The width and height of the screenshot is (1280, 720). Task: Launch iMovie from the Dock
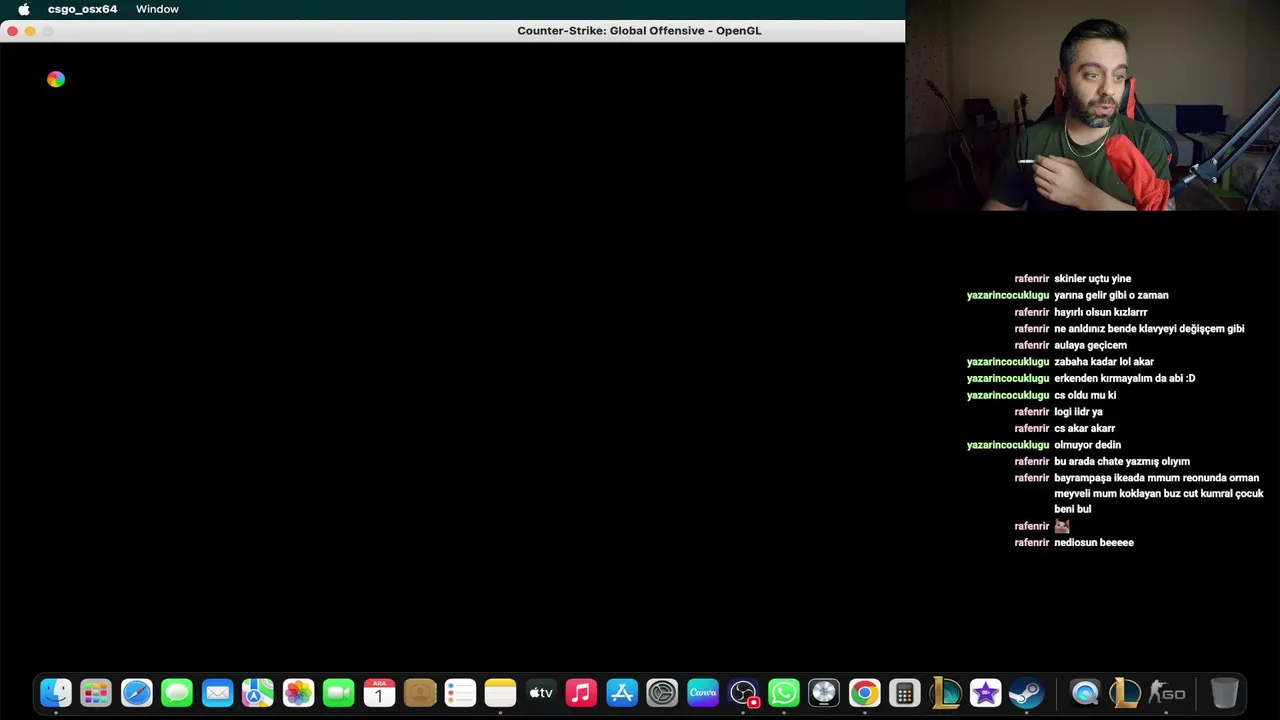[x=986, y=693]
